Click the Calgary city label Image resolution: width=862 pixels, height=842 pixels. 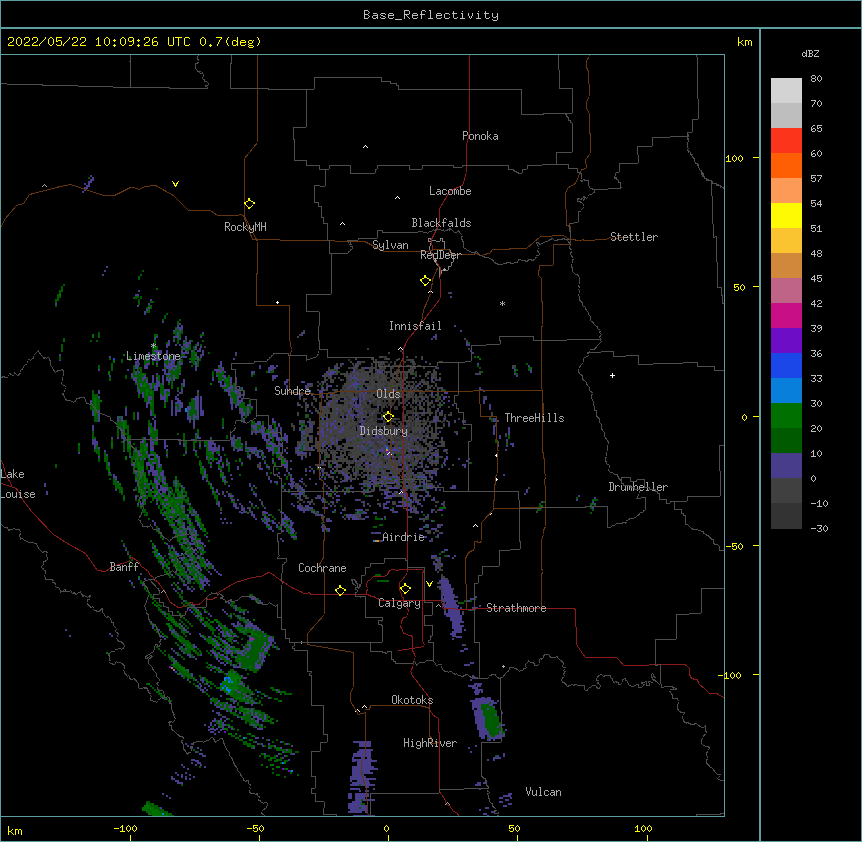399,603
